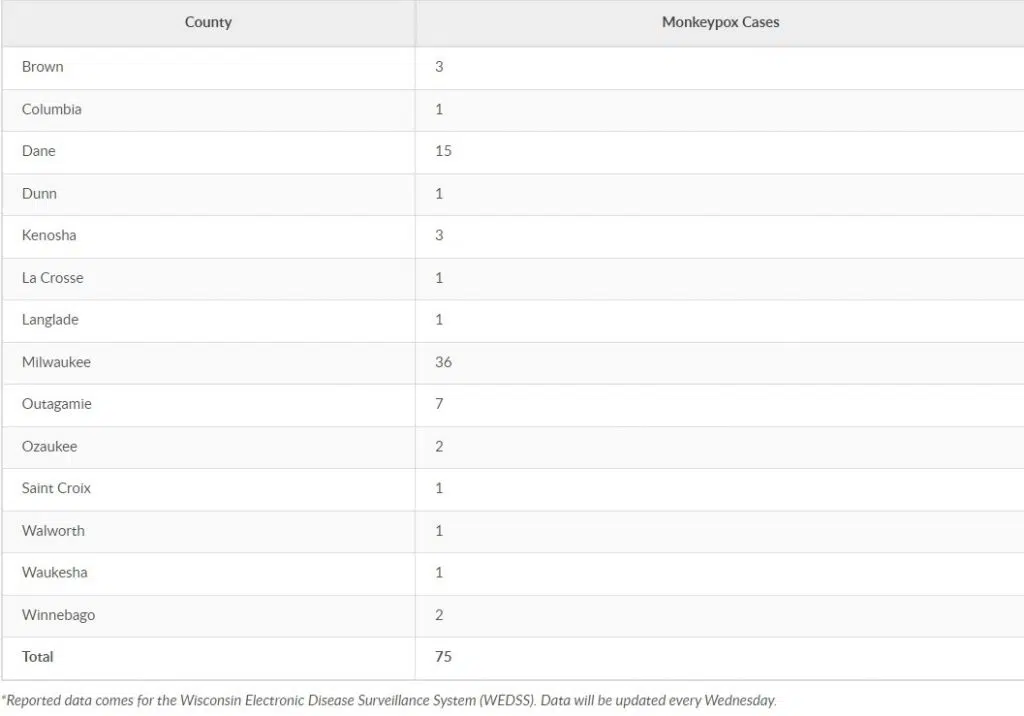
Task: Select the La Crosse county cell
Action: click(53, 278)
